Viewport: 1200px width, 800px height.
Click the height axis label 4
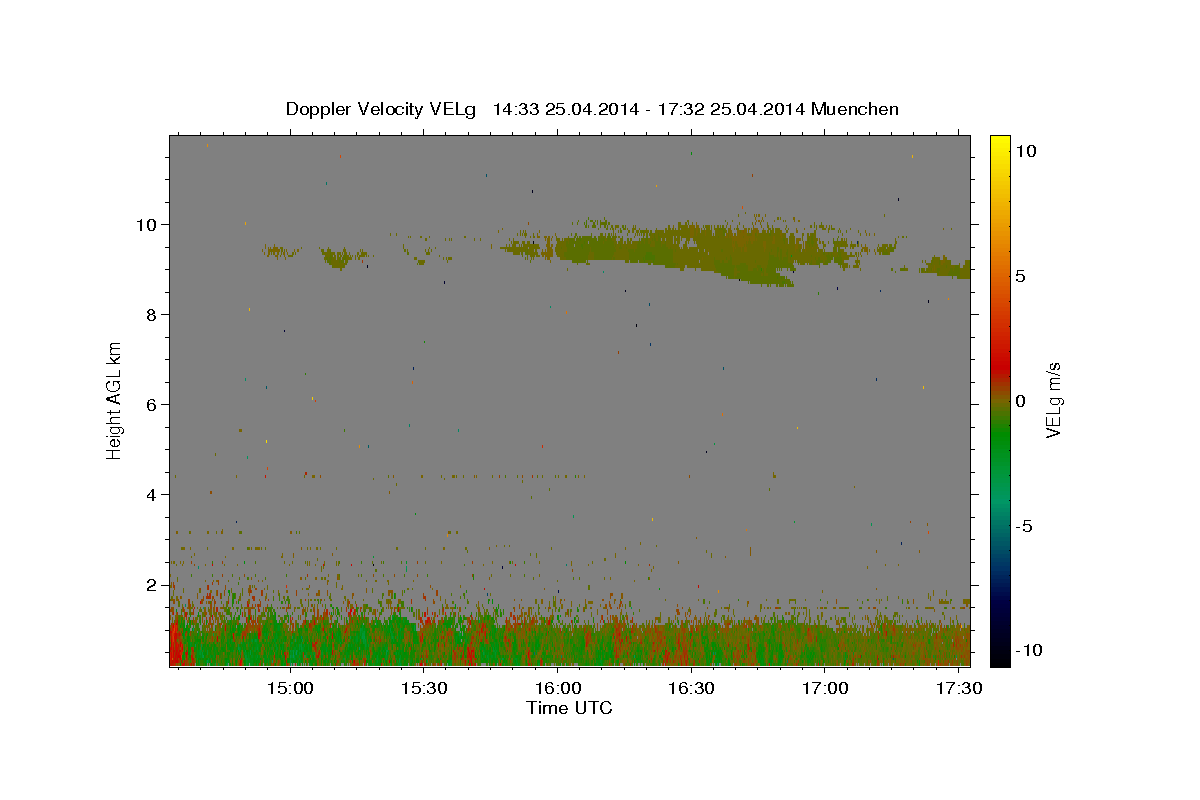coord(152,494)
